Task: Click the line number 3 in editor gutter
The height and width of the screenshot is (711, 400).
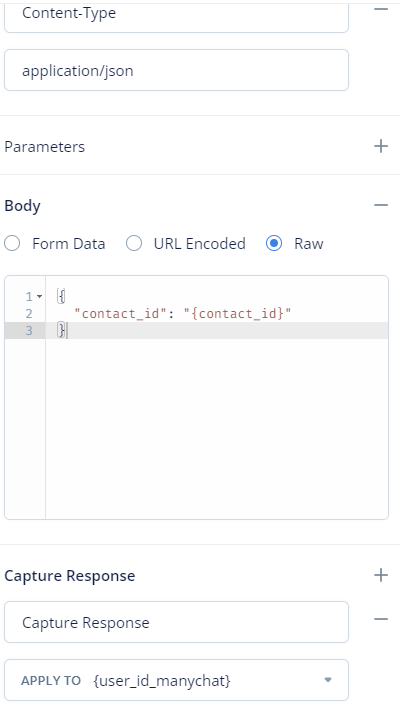Action: tap(29, 331)
